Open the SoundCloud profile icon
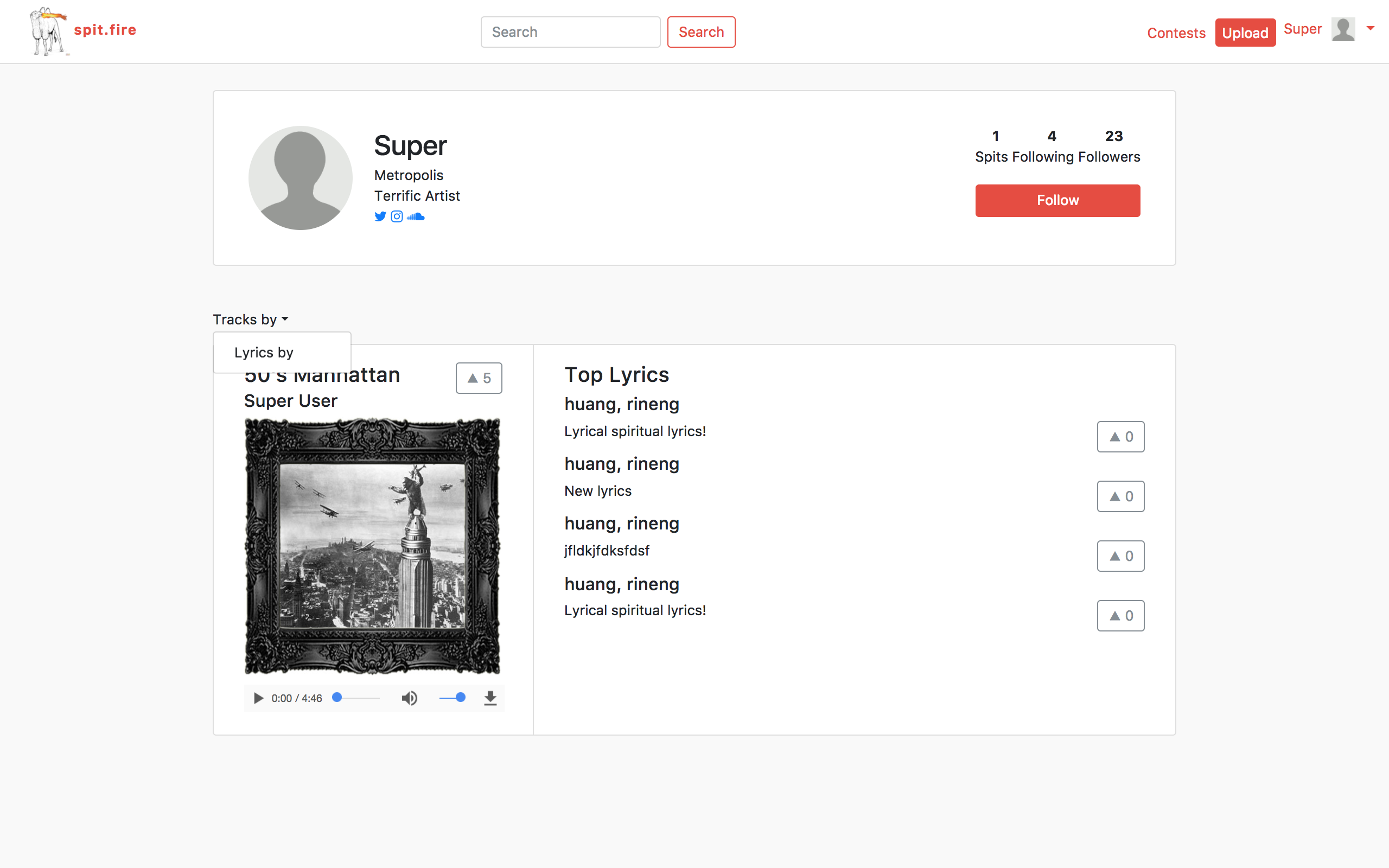Image resolution: width=1389 pixels, height=868 pixels. click(416, 216)
